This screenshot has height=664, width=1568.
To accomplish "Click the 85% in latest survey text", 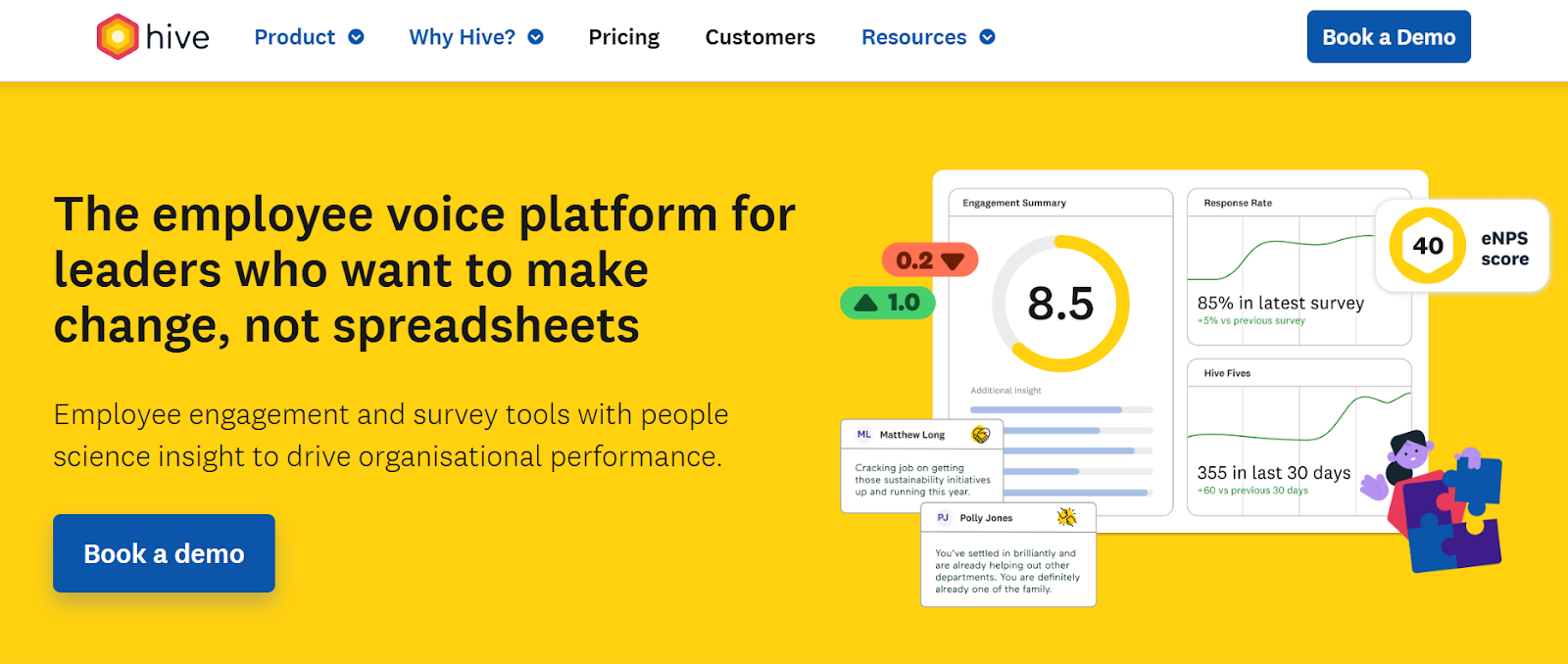I will click(x=1280, y=303).
